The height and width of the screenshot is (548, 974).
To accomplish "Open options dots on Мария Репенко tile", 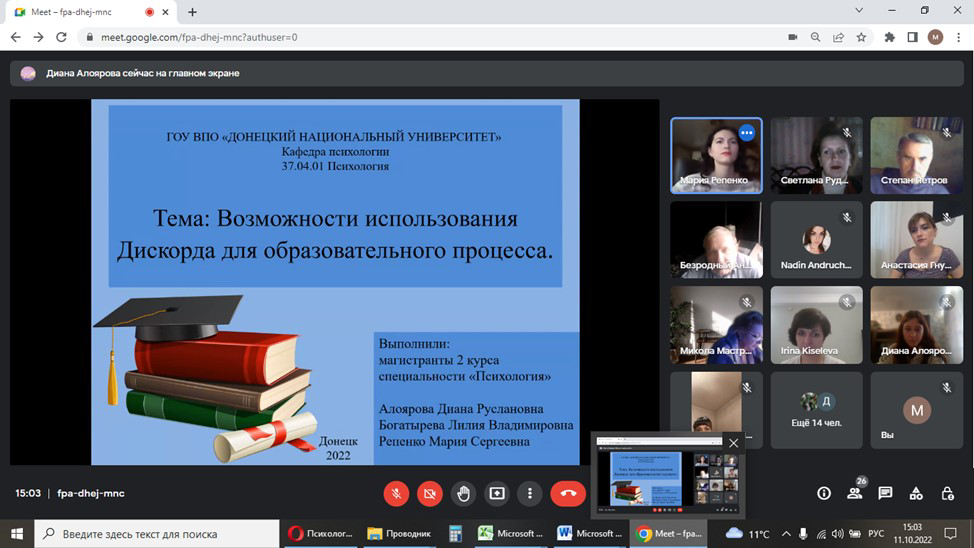I will coord(747,132).
